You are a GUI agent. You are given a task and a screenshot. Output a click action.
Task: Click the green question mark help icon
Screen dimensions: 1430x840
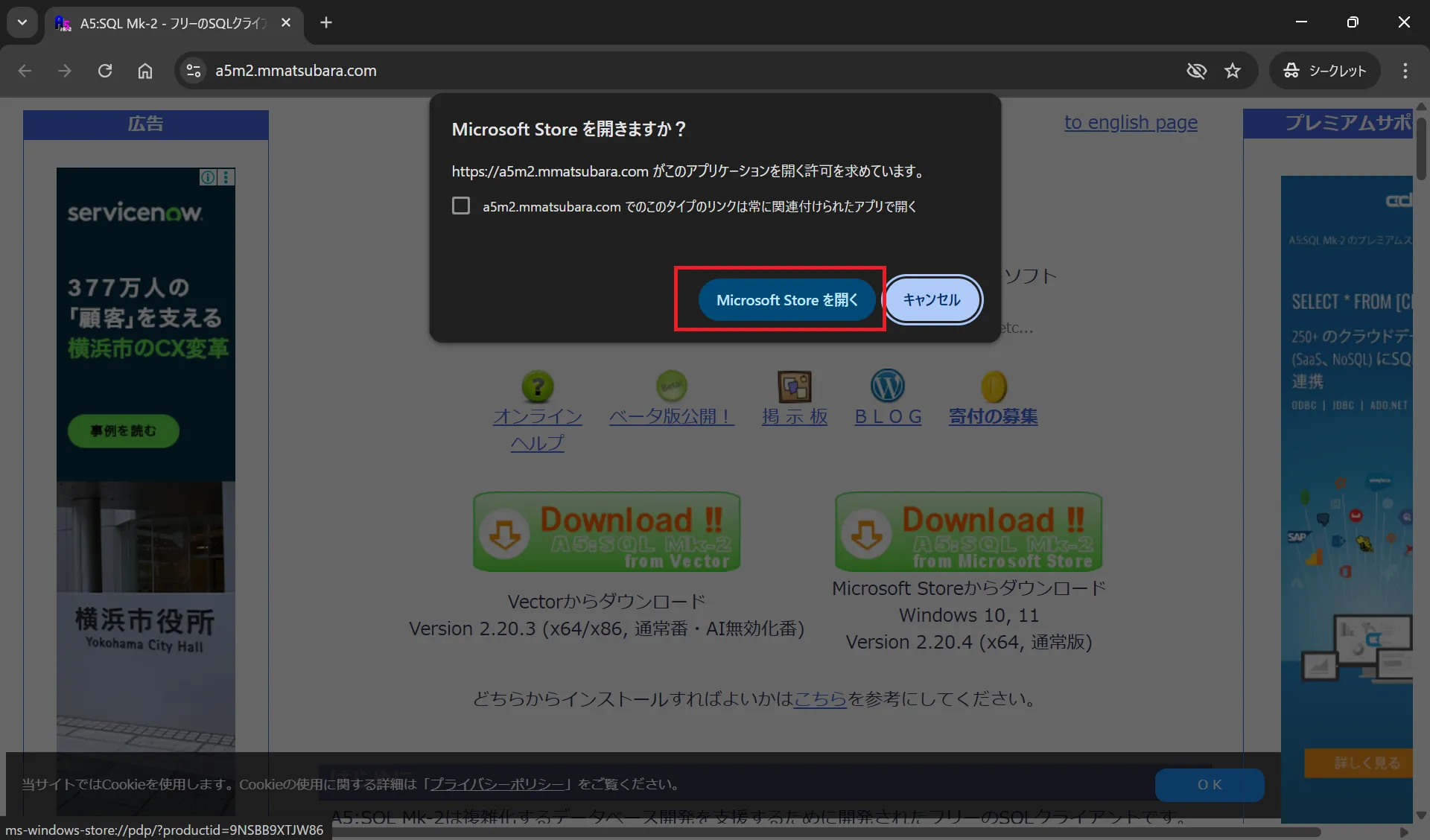click(x=538, y=386)
